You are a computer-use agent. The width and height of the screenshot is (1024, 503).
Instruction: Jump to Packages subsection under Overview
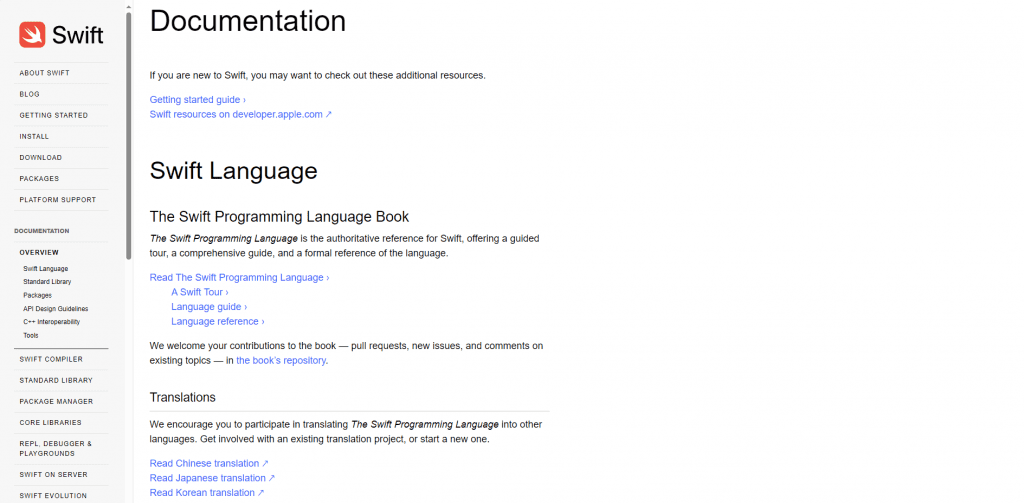tap(37, 295)
